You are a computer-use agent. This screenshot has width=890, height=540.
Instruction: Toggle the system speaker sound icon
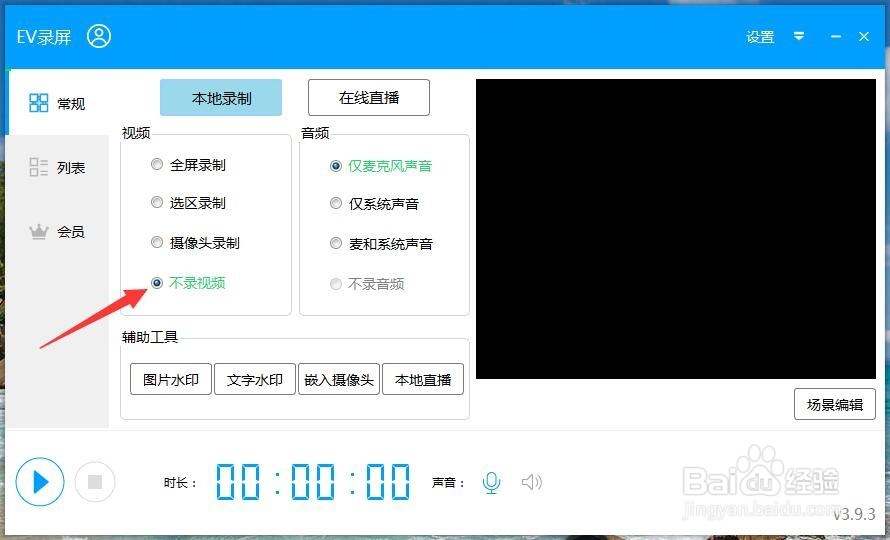(x=532, y=483)
